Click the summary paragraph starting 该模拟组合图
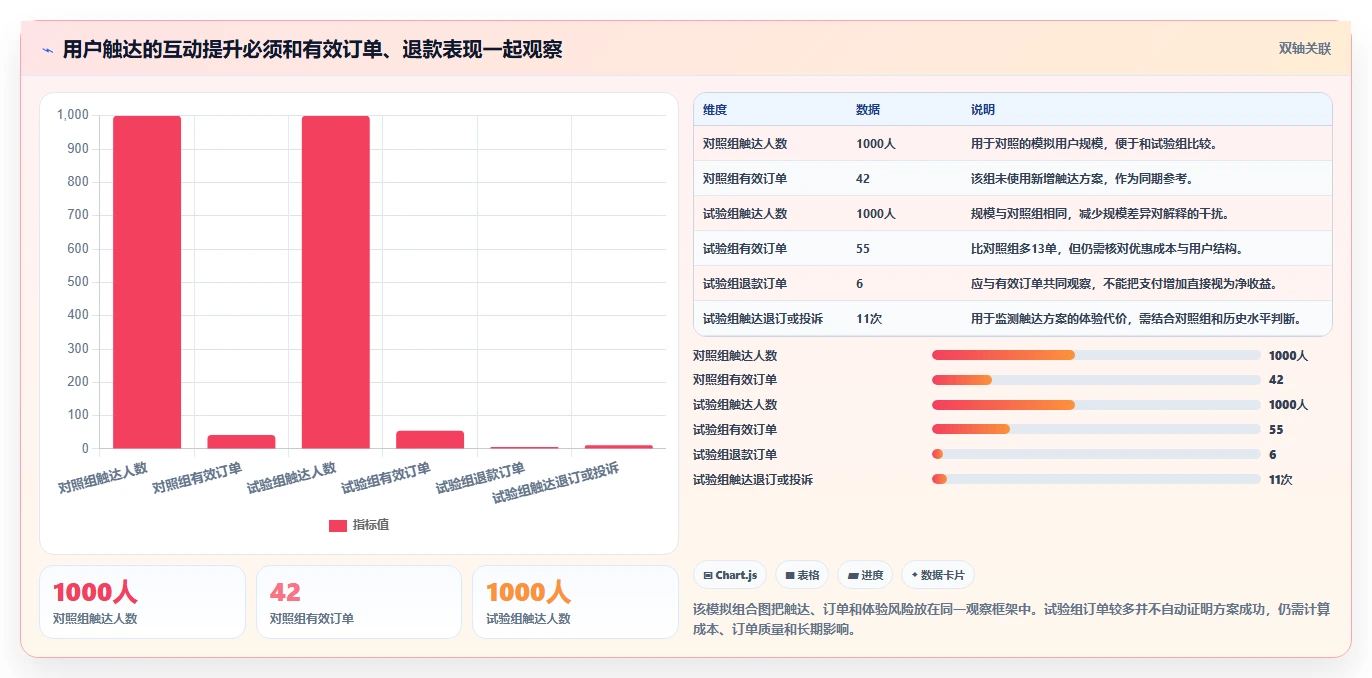Image resolution: width=1372 pixels, height=678 pixels. (x=1012, y=619)
